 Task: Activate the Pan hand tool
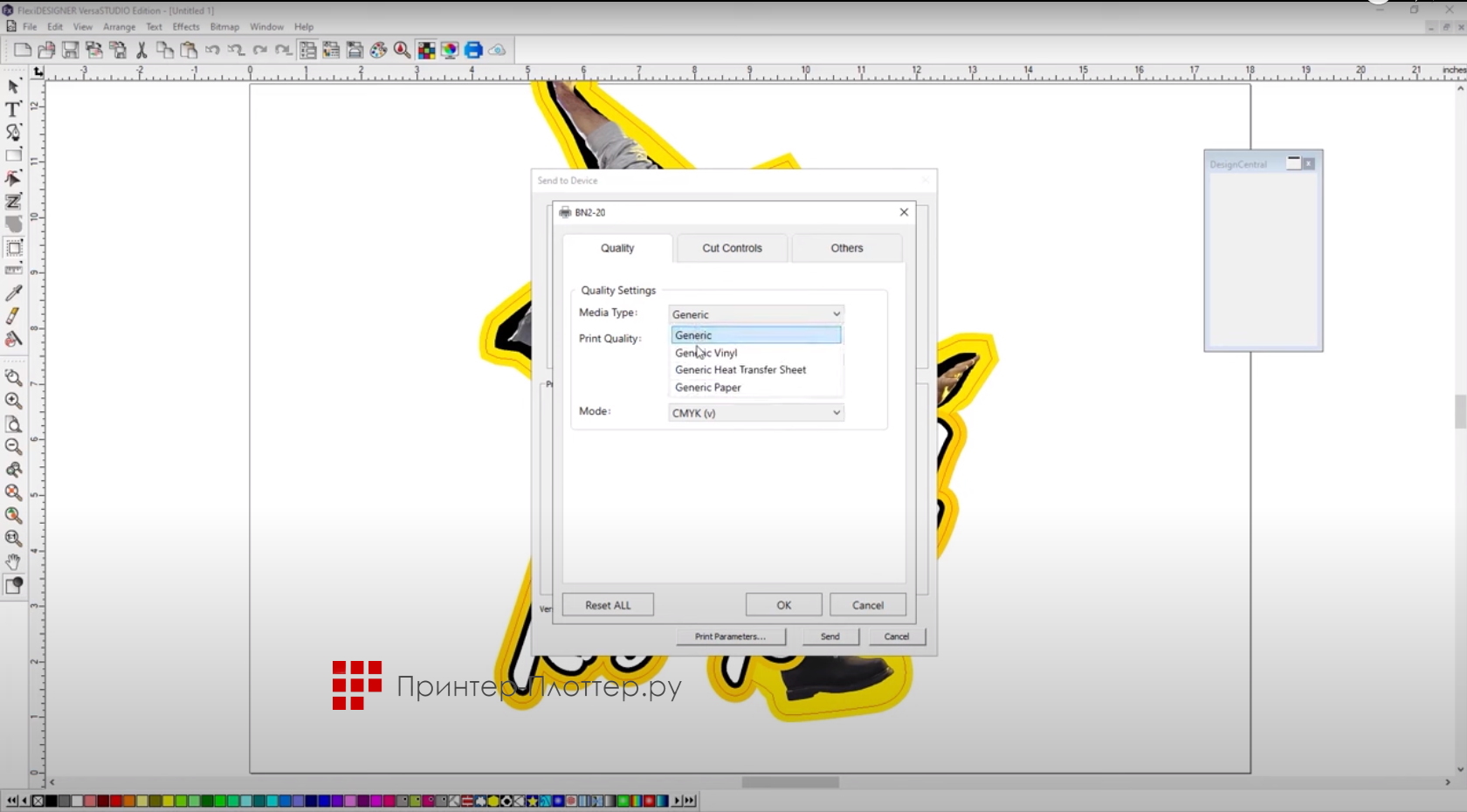coord(13,561)
